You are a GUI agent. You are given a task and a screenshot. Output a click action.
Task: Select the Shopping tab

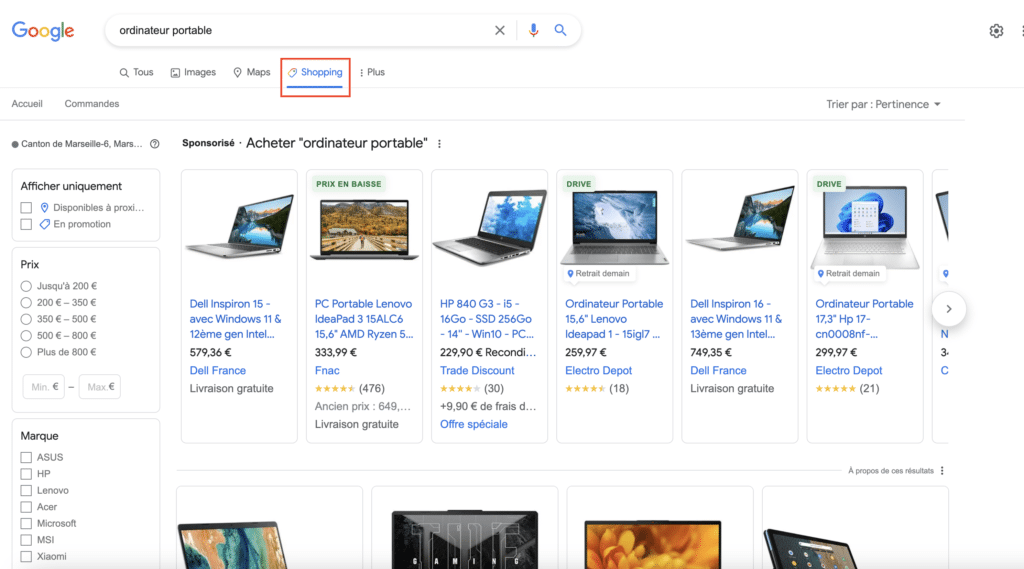coord(315,73)
